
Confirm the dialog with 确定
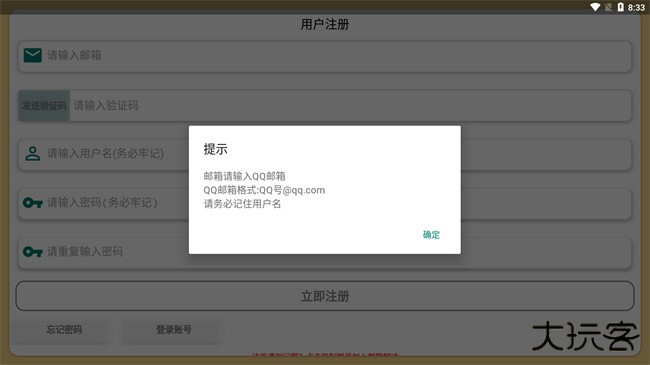[431, 235]
